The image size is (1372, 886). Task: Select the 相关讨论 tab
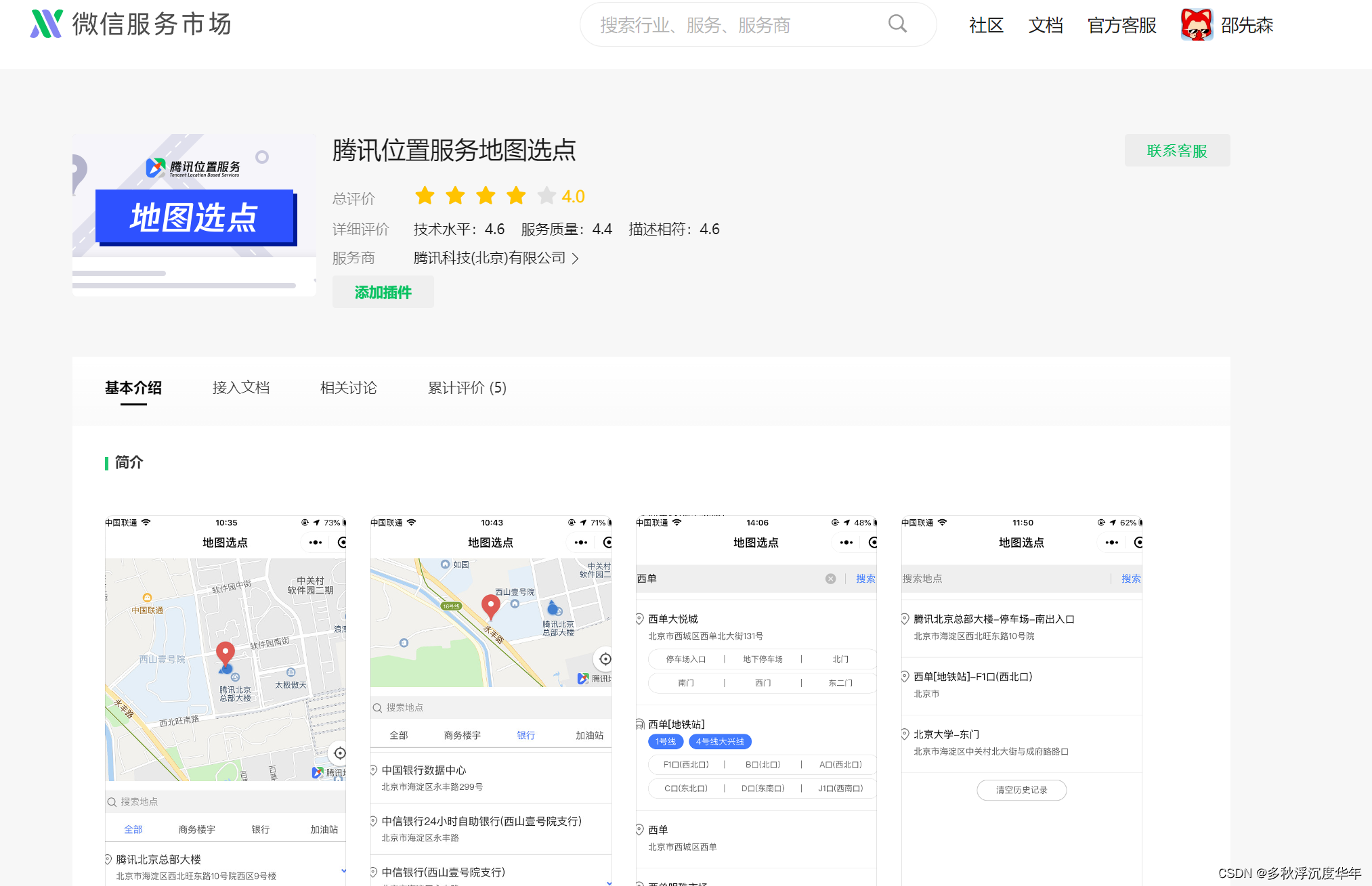click(348, 388)
